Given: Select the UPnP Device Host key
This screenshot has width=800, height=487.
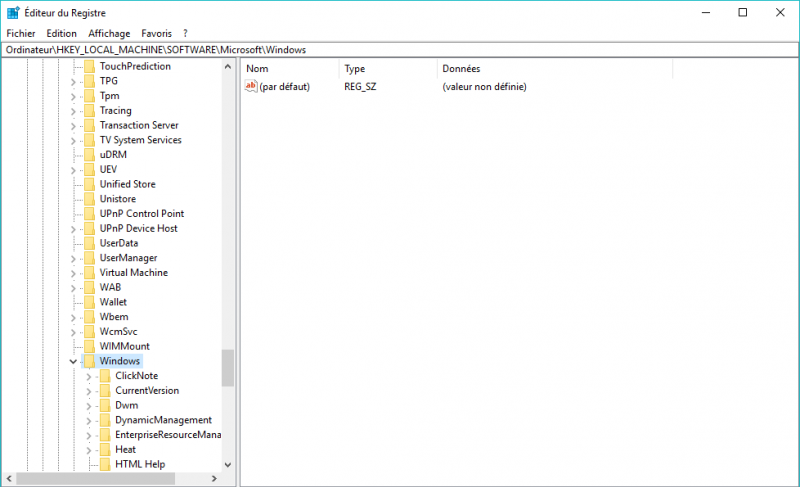Looking at the screenshot, I should coord(138,229).
